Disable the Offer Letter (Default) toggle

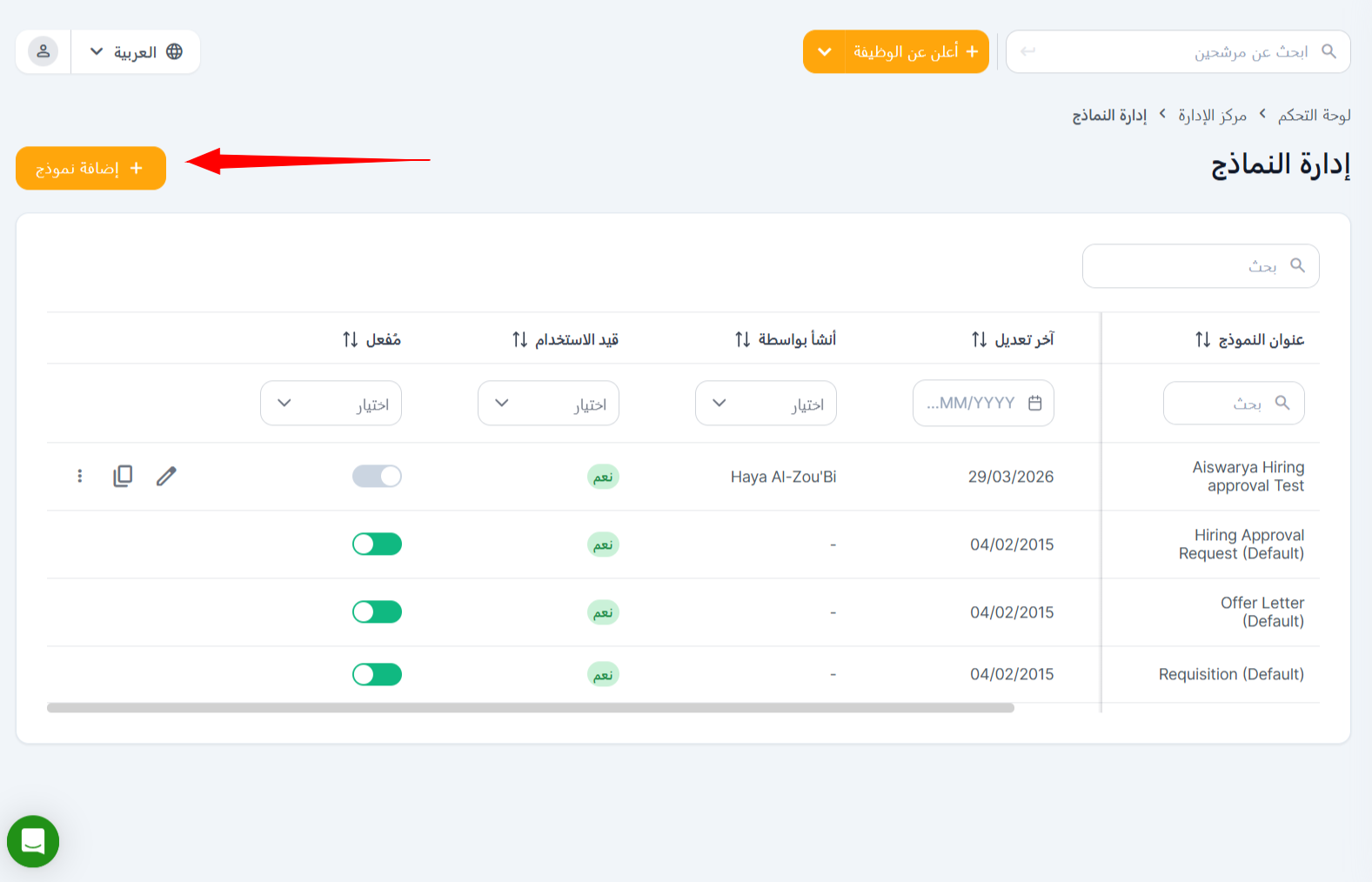[x=377, y=612]
